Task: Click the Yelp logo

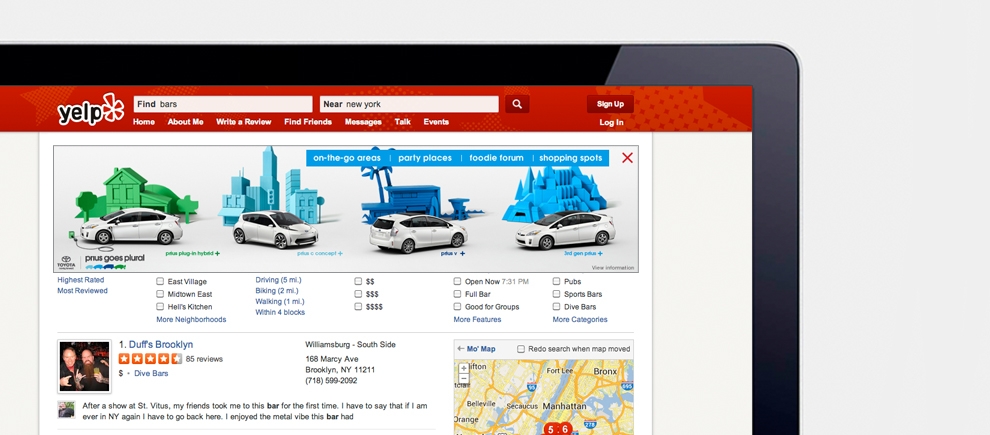Action: 91,110
